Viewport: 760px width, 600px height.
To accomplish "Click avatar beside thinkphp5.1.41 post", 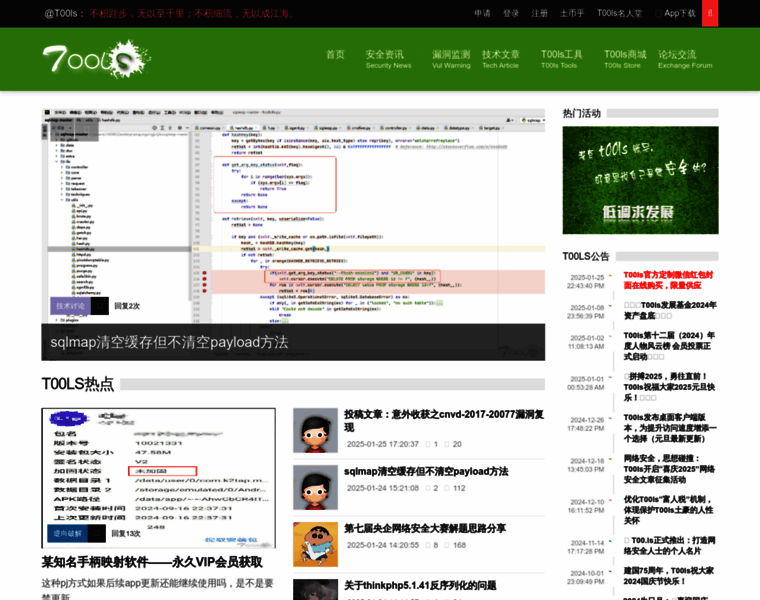I will click(x=315, y=590).
